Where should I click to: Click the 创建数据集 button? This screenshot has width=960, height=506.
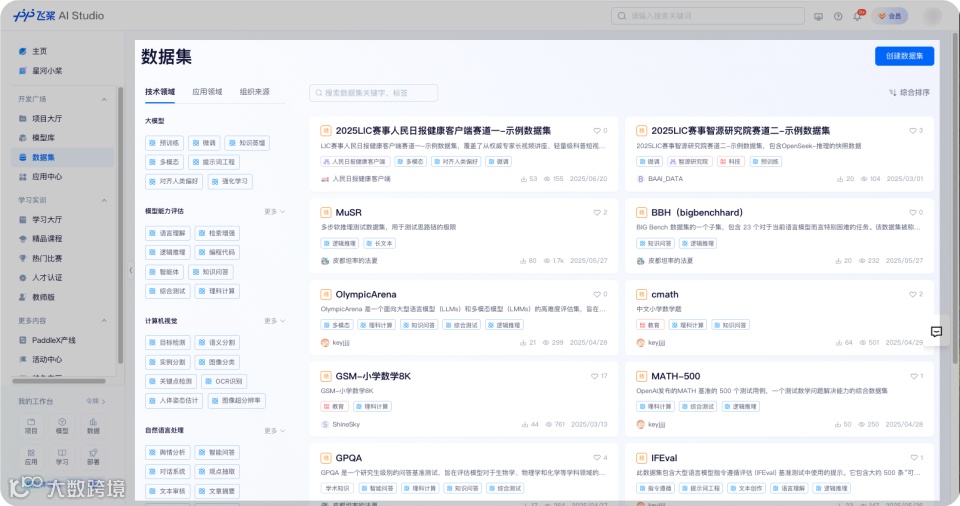(x=904, y=56)
